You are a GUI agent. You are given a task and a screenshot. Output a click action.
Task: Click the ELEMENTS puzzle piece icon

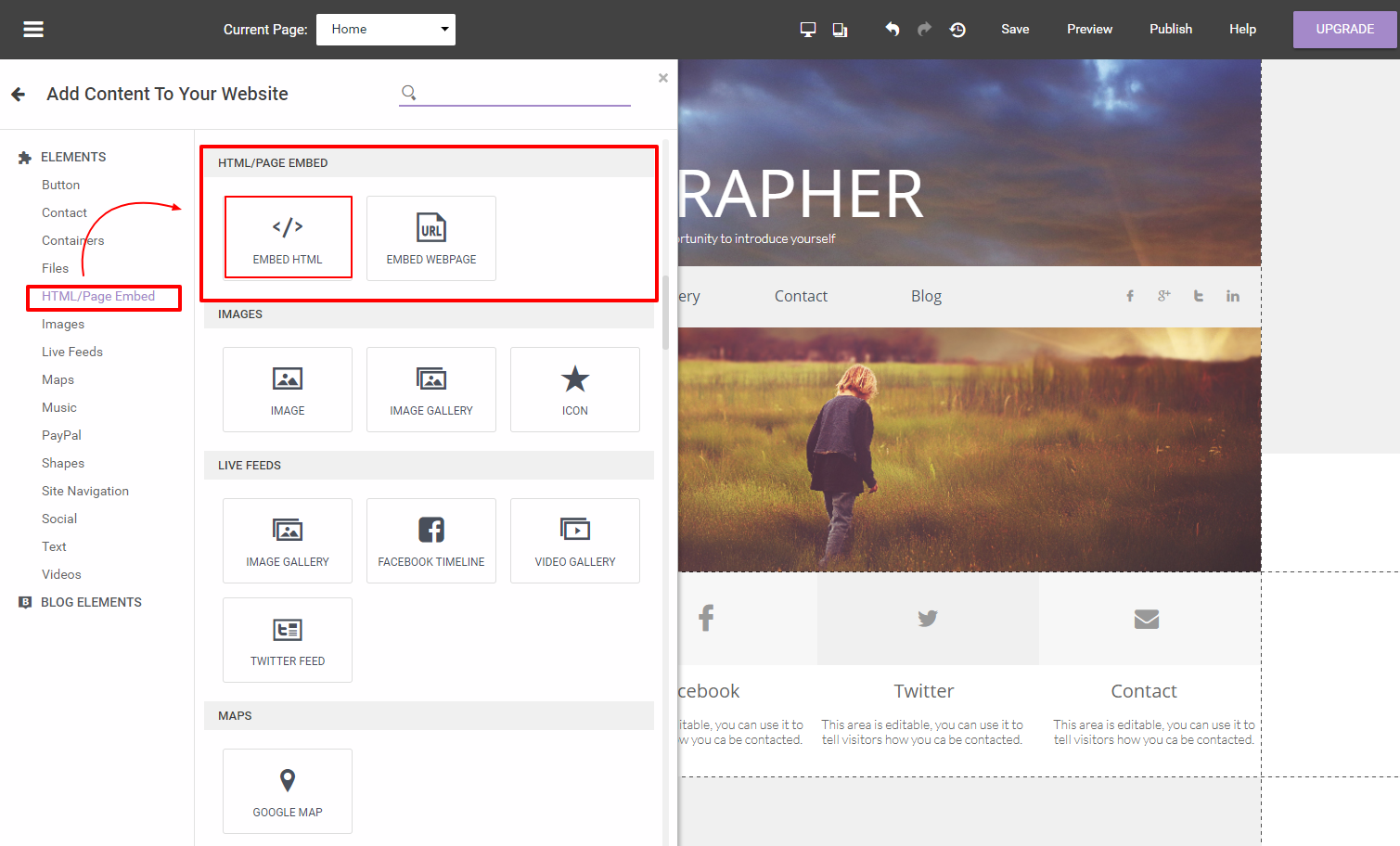click(25, 158)
